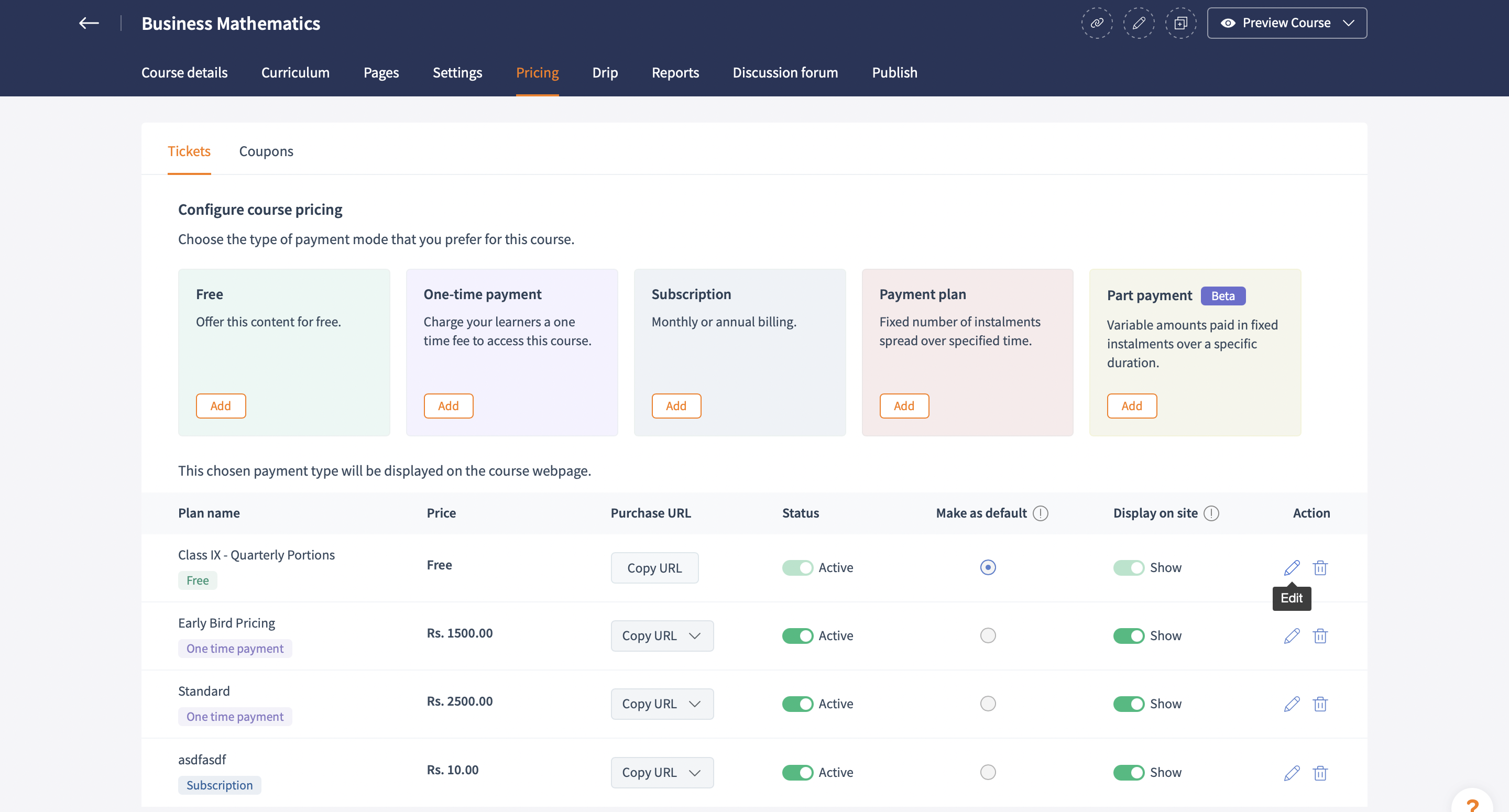Click the Make as default info icon

[x=1041, y=513]
